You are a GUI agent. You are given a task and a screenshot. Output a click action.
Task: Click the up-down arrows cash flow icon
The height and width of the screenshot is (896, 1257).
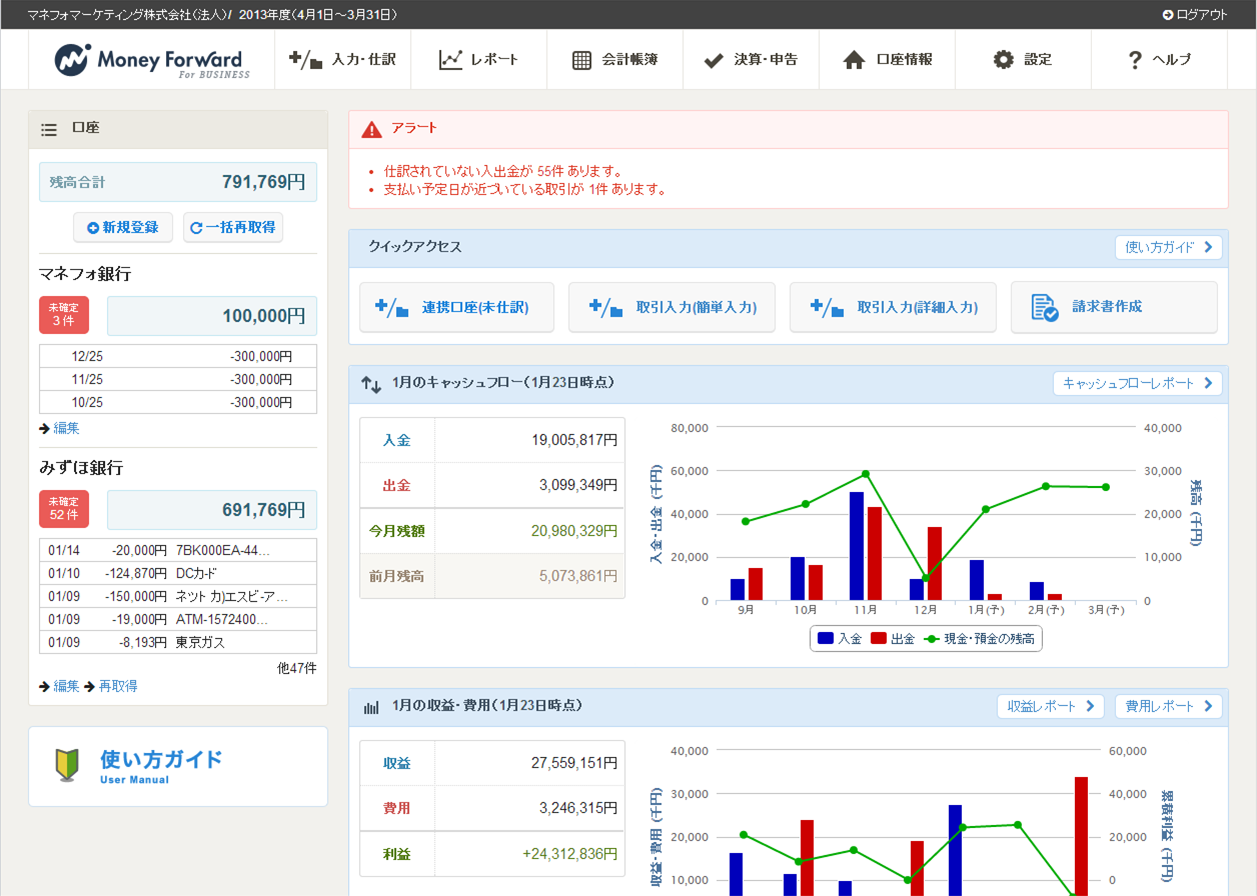[x=371, y=383]
